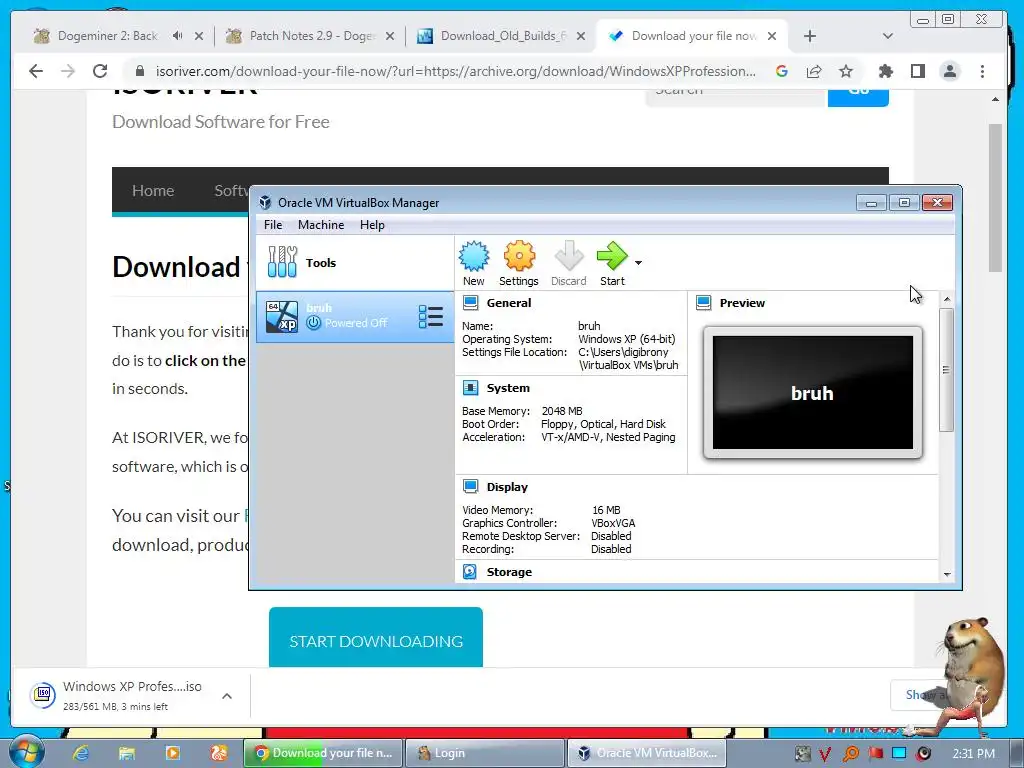Click New machine icon in VirtualBox
The image size is (1024, 768).
pos(473,263)
